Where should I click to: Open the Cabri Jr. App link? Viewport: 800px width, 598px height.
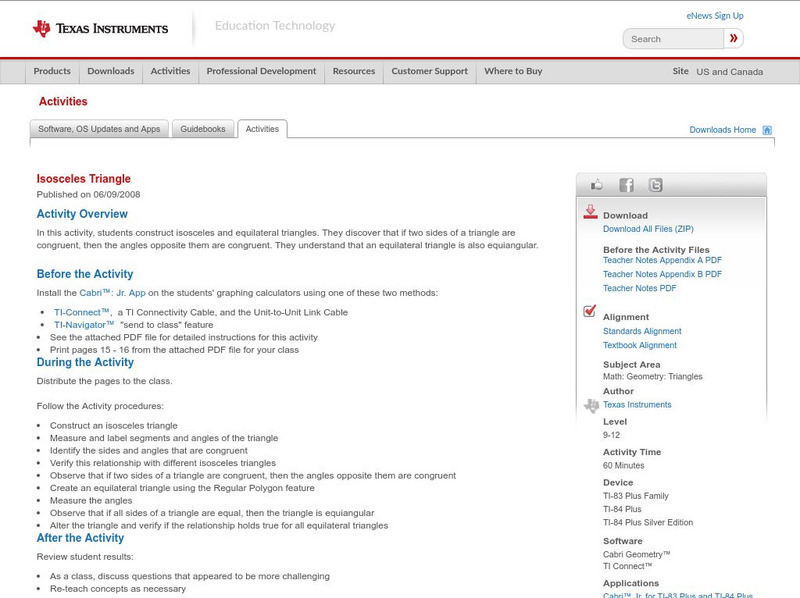[112, 293]
